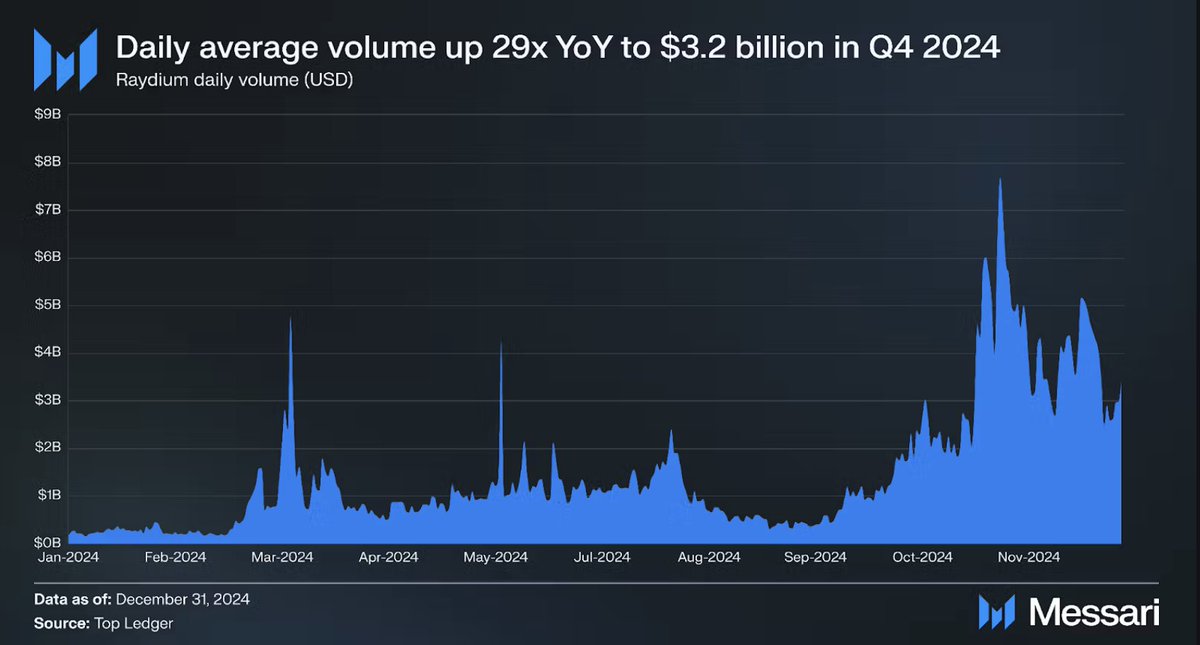Click the Messari wordmark at bottom right
This screenshot has width=1200, height=645.
pos(1093,611)
